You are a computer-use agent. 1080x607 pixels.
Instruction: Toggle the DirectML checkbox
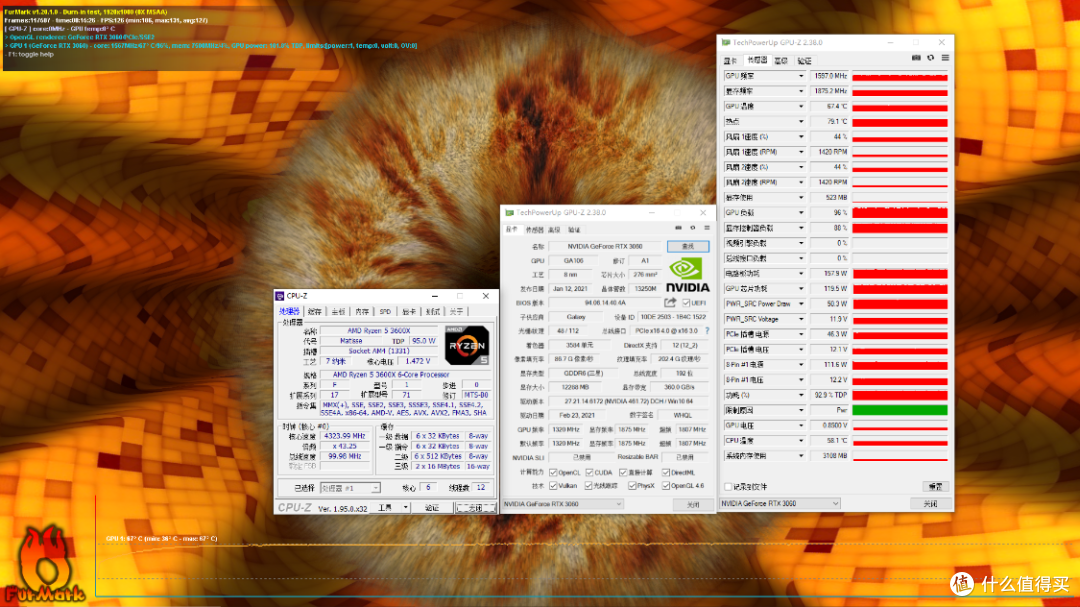click(665, 473)
